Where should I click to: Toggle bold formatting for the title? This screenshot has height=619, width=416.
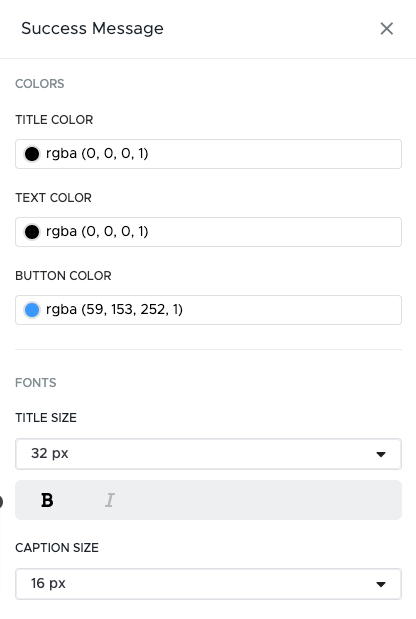pos(47,500)
